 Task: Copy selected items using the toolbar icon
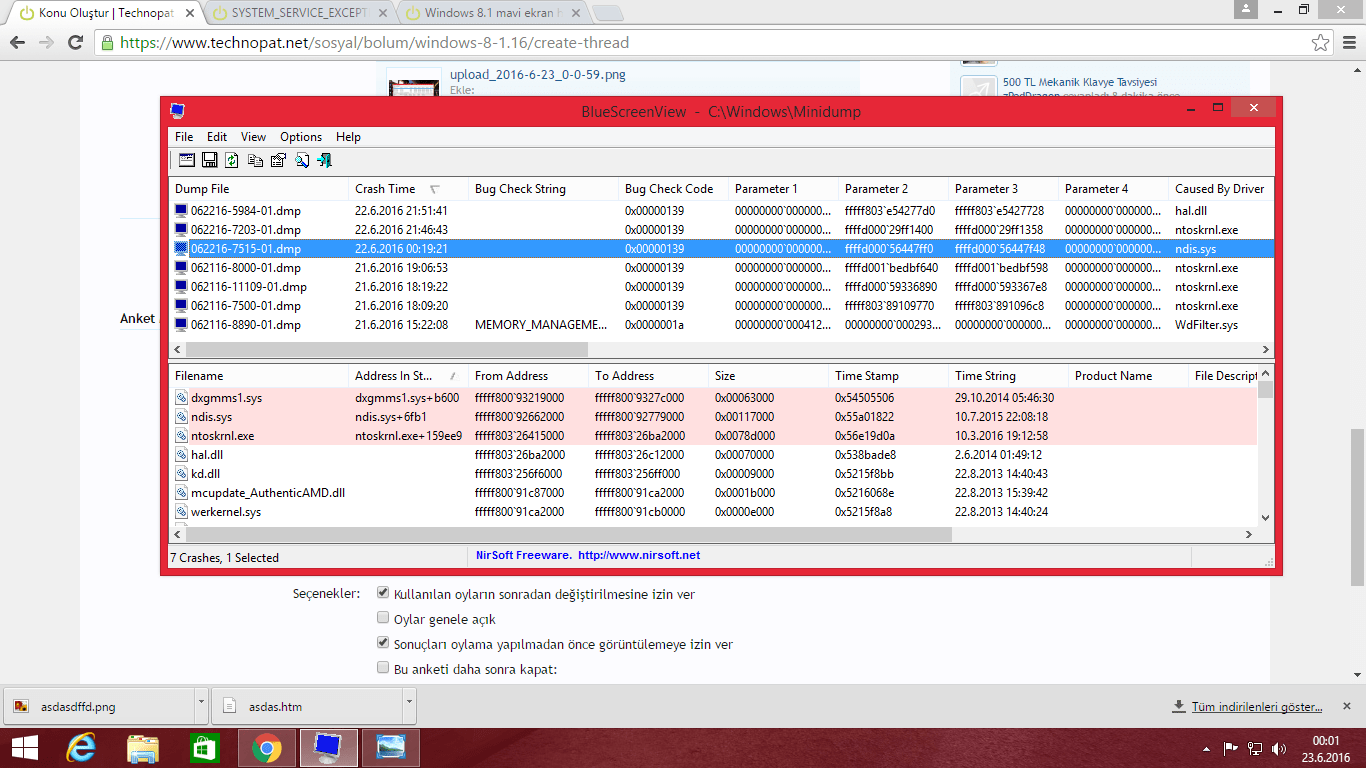coord(255,159)
